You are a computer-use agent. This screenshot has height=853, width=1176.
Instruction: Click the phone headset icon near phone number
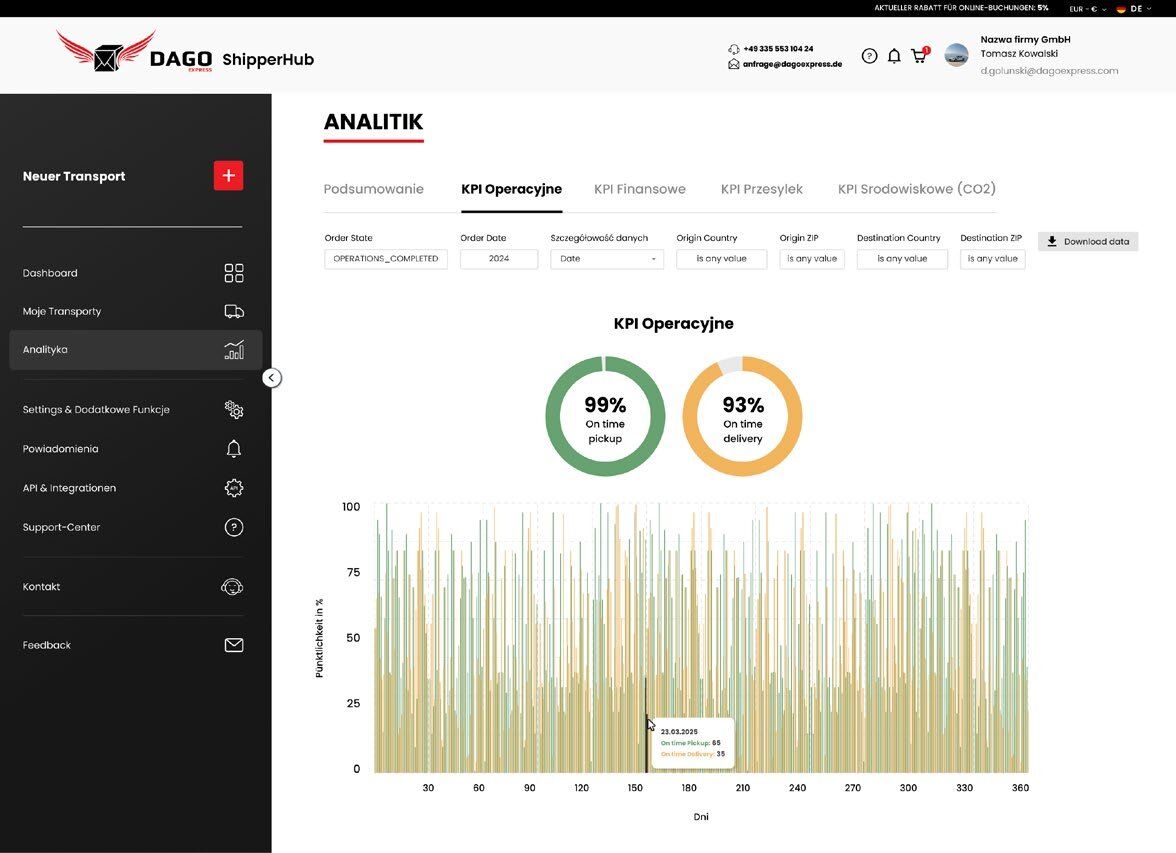734,49
